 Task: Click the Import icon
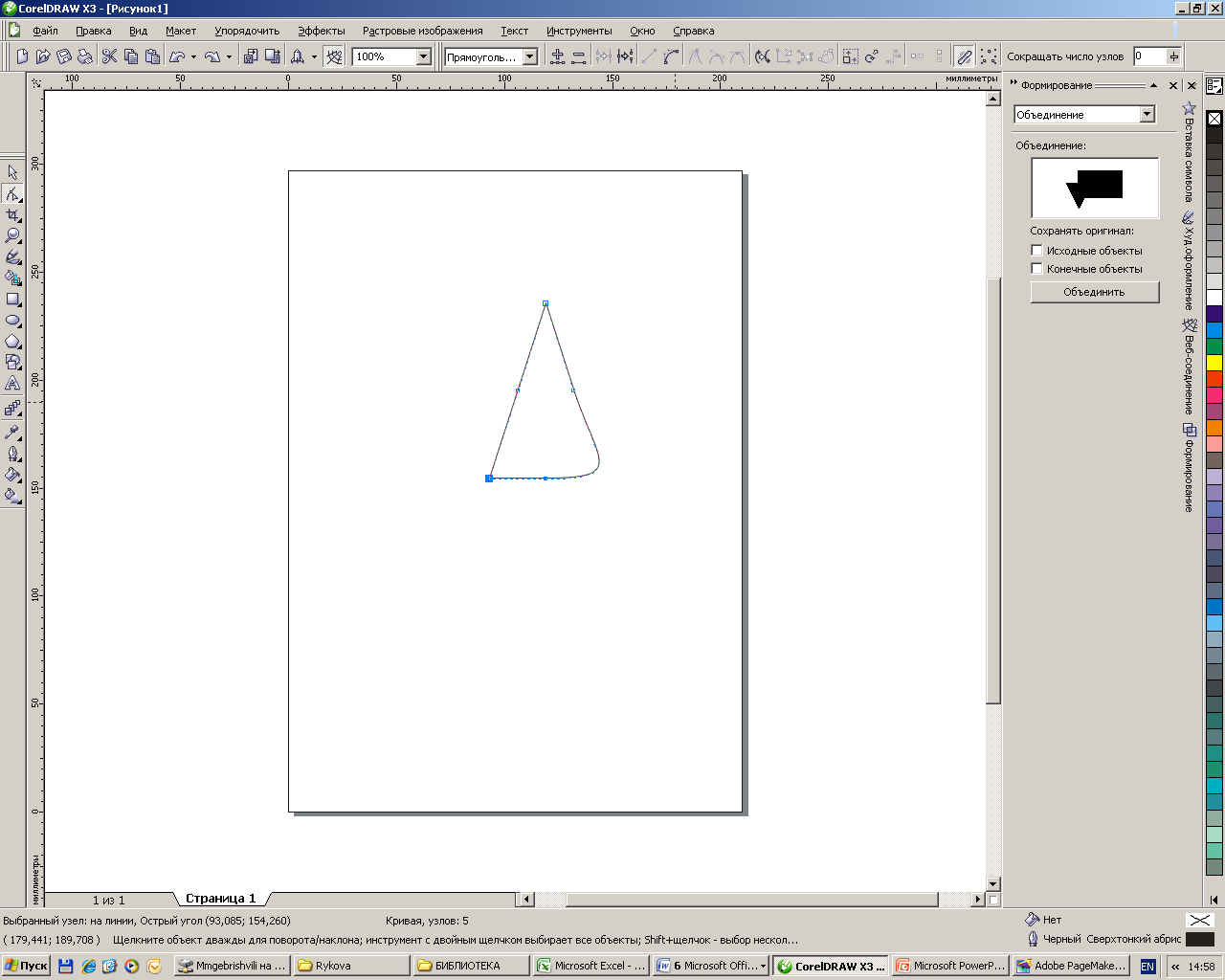(x=251, y=56)
